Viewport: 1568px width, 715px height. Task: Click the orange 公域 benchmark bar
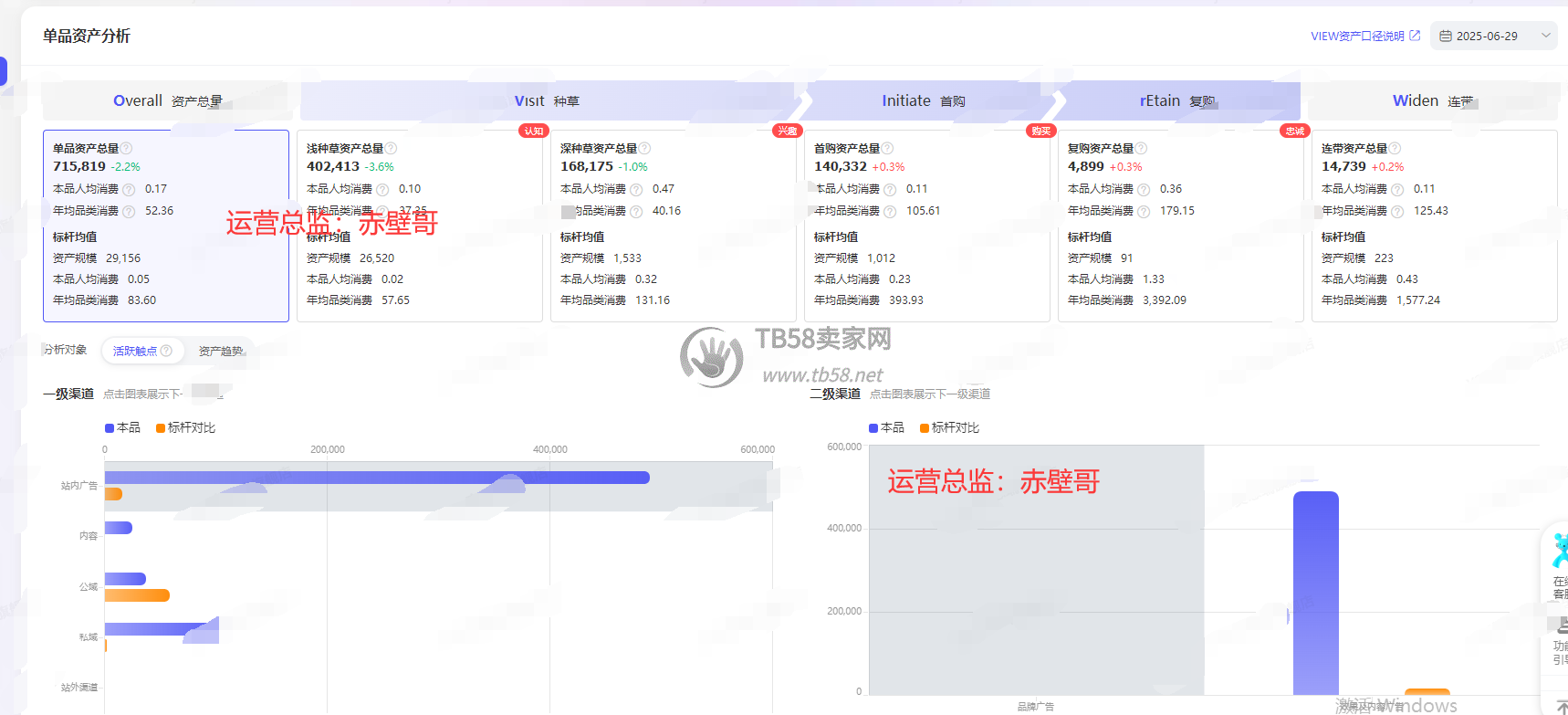pos(137,595)
